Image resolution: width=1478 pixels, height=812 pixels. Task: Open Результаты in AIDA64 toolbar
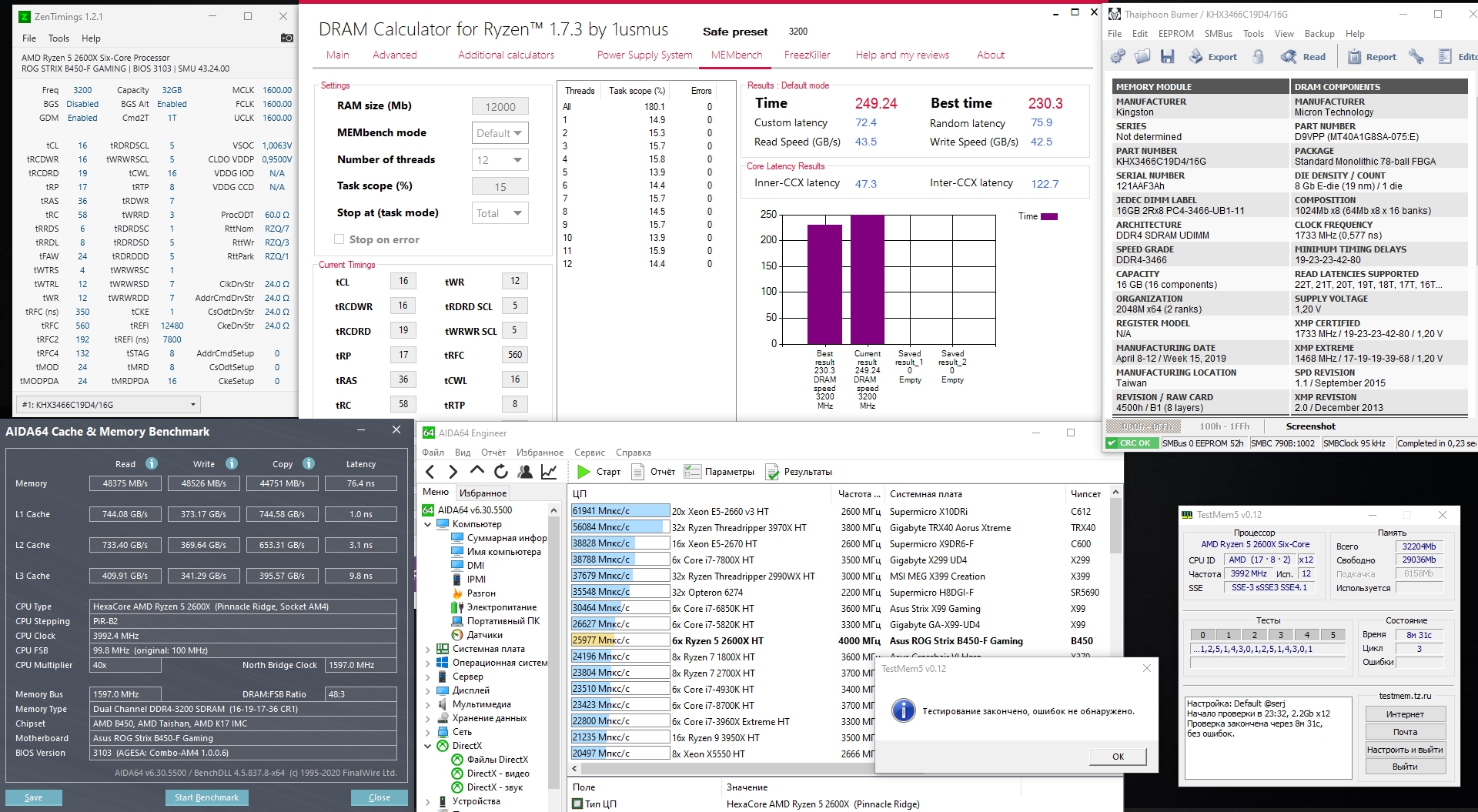pyautogui.click(x=799, y=472)
